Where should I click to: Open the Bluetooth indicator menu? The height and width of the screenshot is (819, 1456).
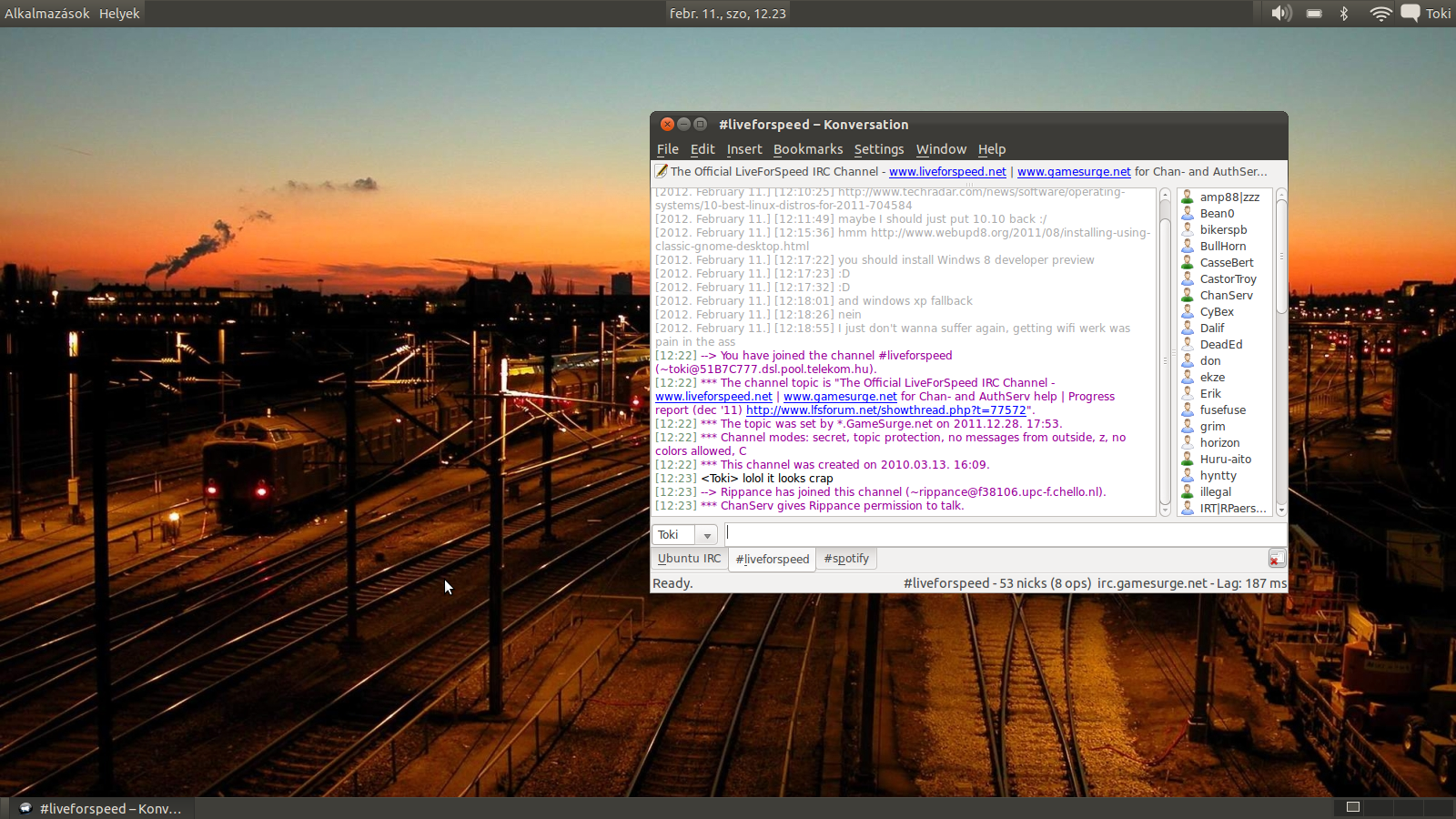click(1344, 14)
